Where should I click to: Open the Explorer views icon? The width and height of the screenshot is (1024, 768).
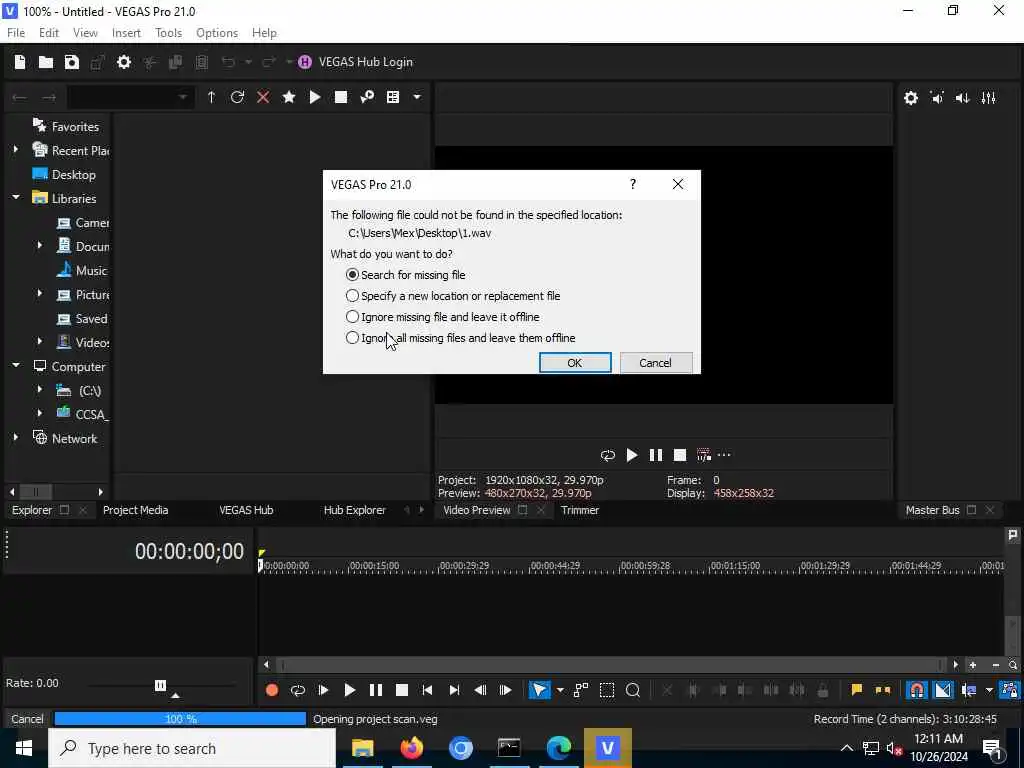click(x=393, y=97)
